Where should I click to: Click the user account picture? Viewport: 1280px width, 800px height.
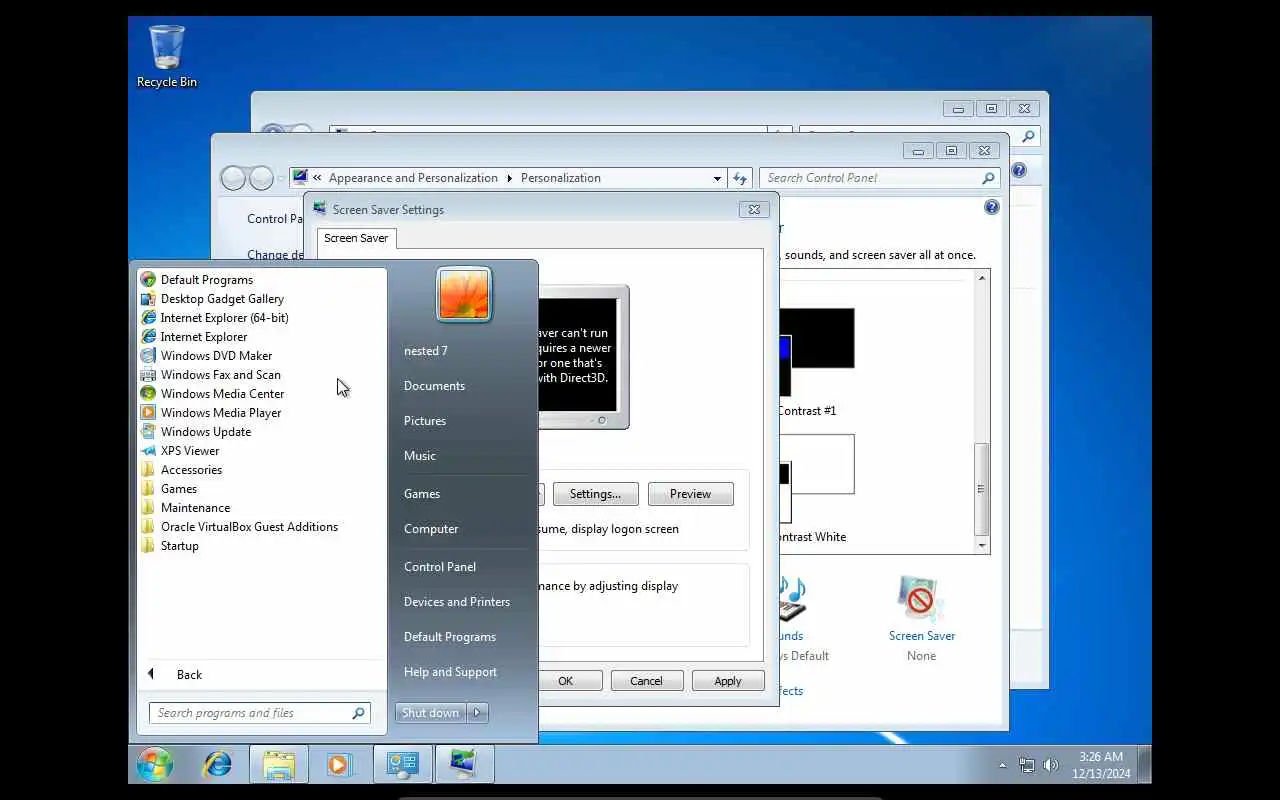pyautogui.click(x=464, y=294)
